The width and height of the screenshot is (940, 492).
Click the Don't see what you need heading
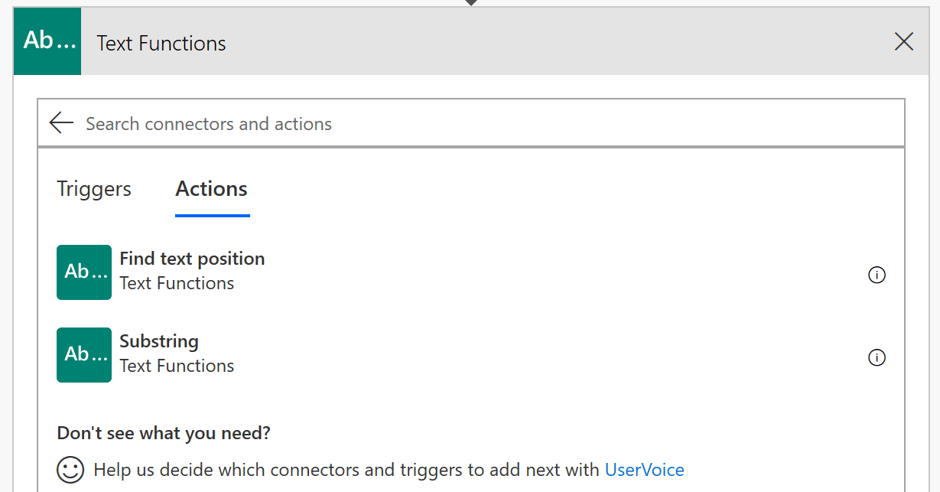[164, 433]
